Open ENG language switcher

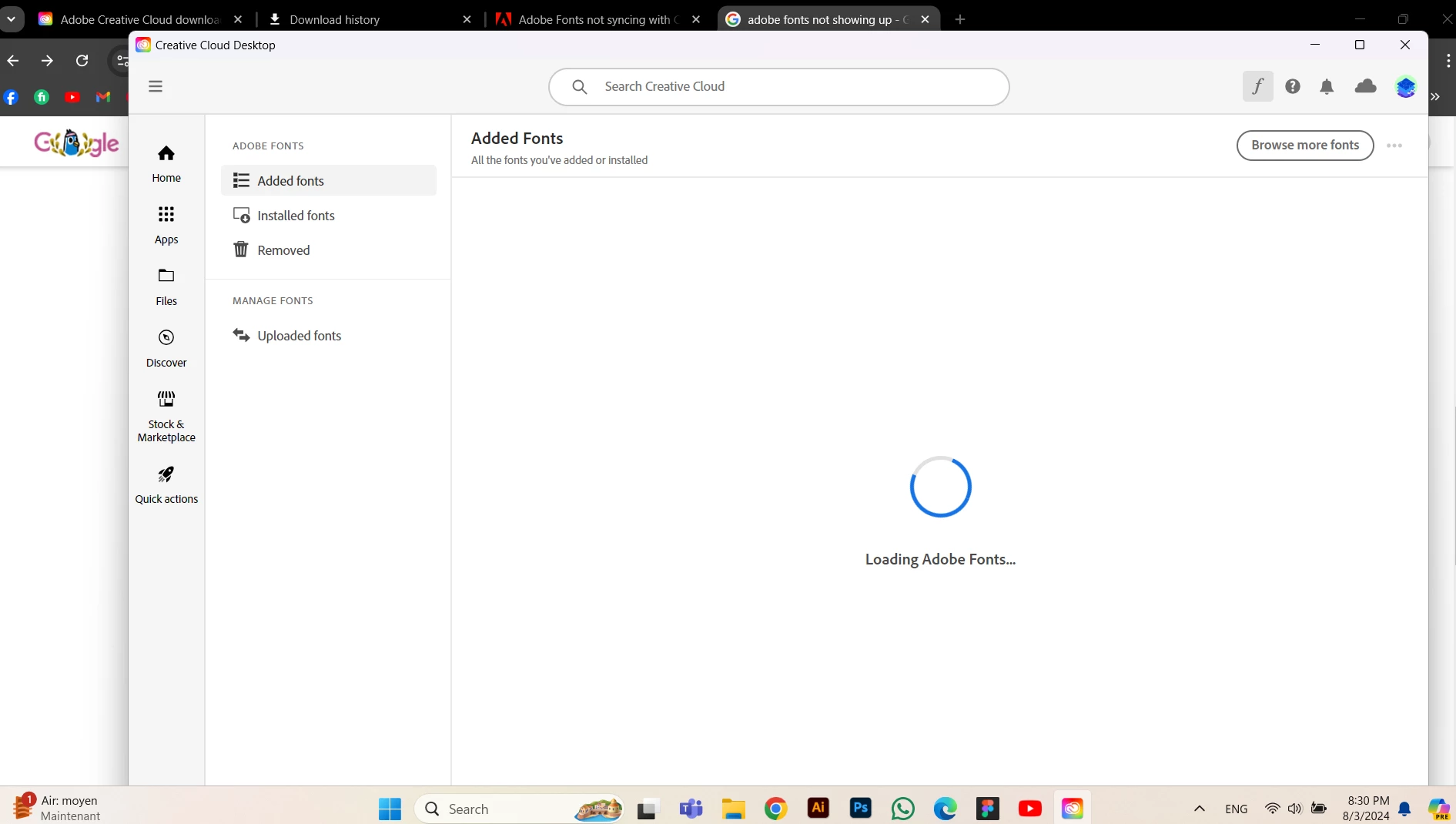[x=1236, y=809]
